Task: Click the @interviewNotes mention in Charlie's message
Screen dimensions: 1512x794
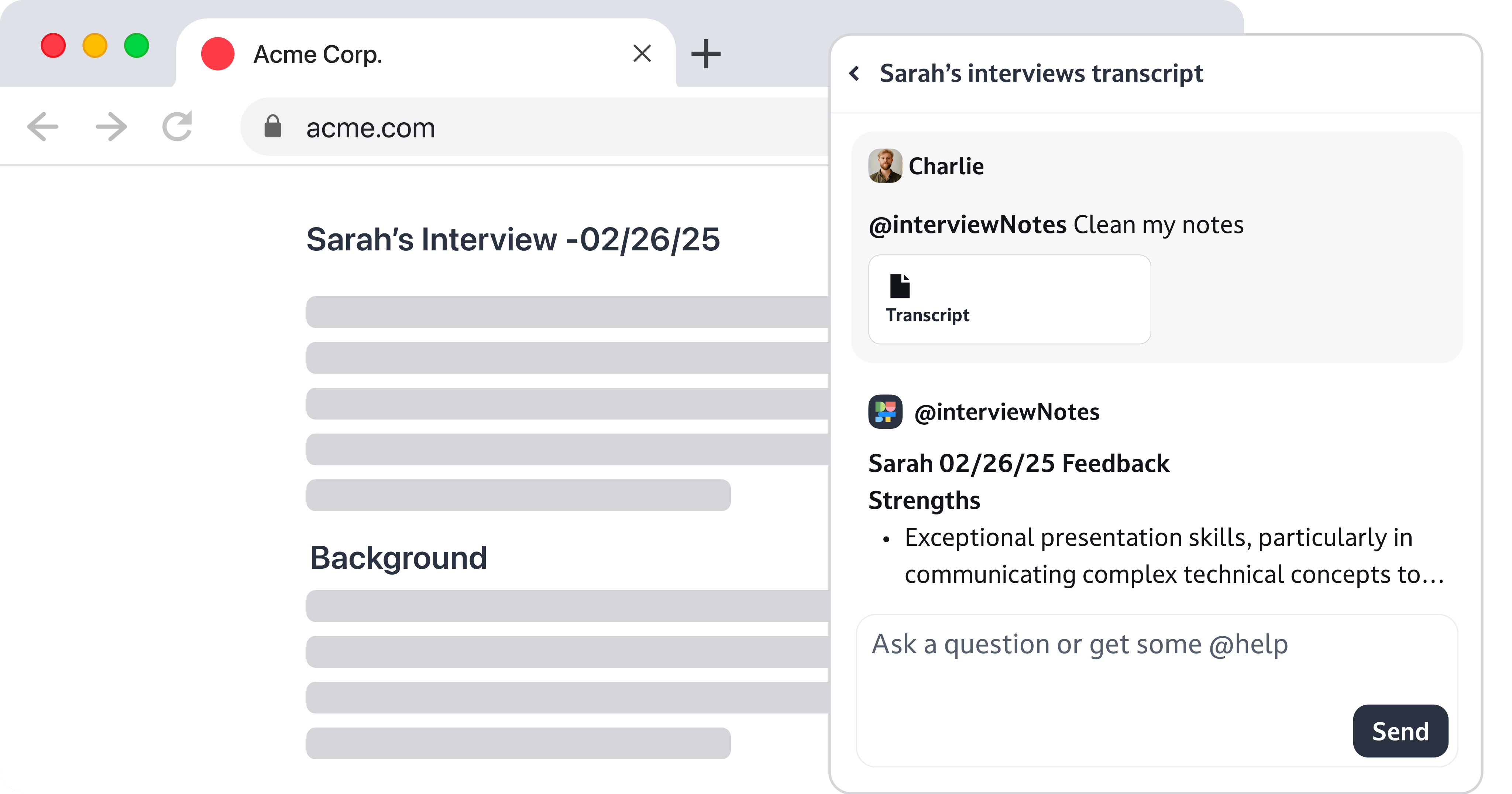Action: 967,225
